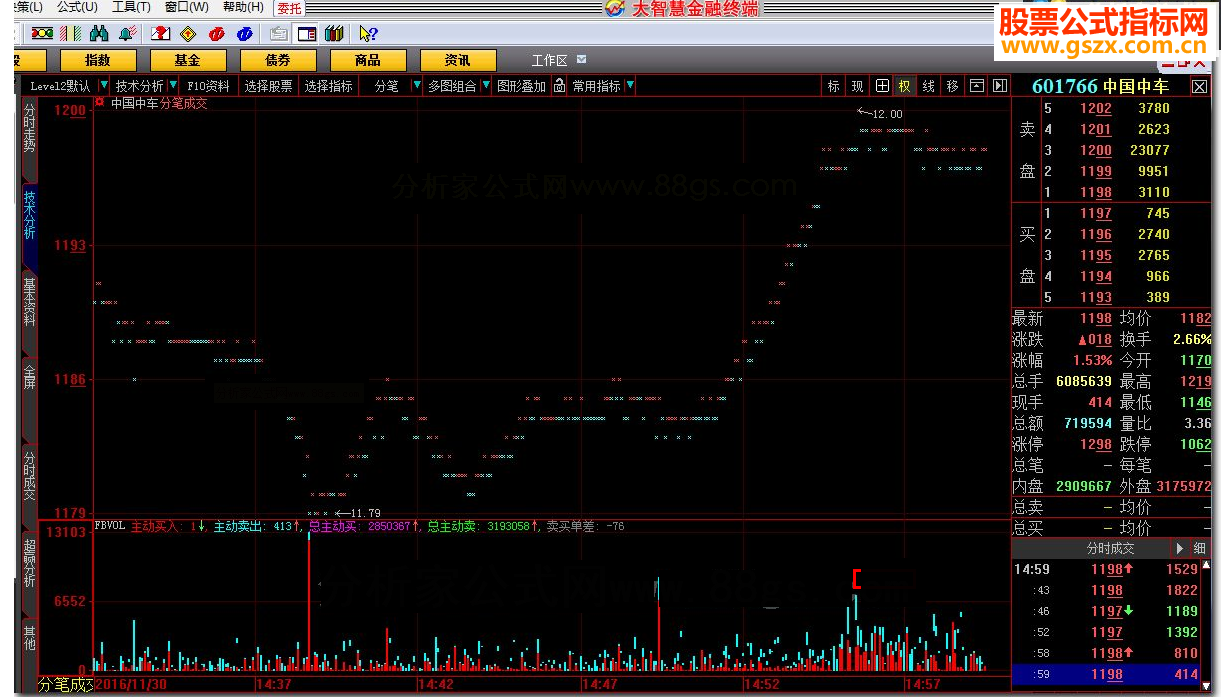Click the 14:42 time axis label
The image size is (1221, 697).
(x=437, y=684)
